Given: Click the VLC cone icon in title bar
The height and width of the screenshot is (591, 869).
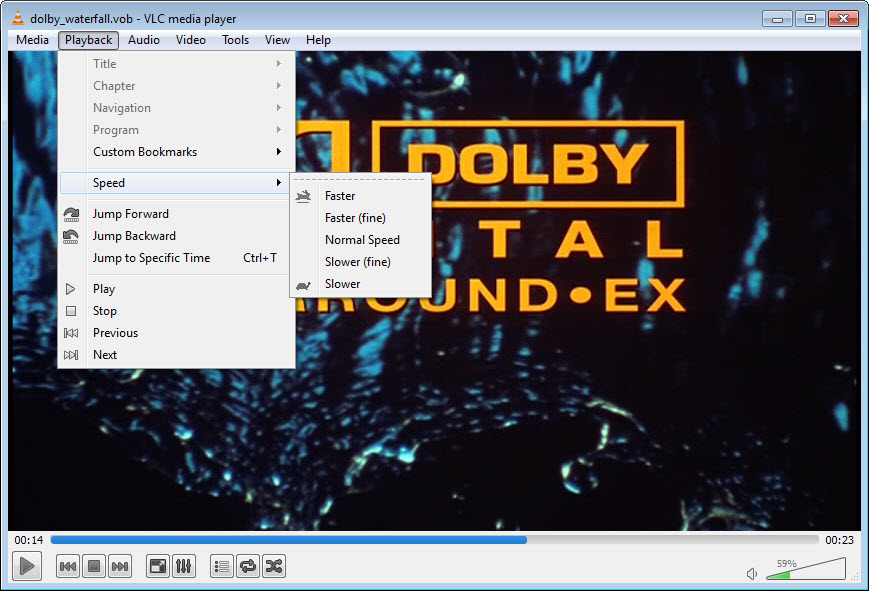Looking at the screenshot, I should click(x=18, y=18).
